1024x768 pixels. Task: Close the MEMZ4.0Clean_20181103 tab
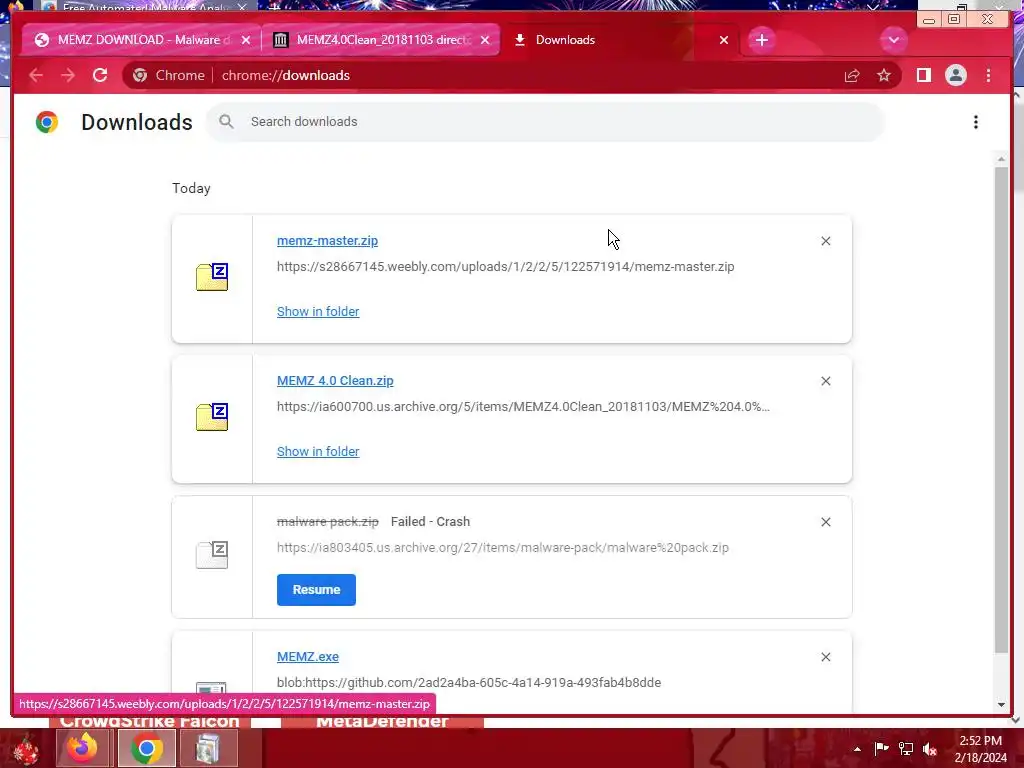click(485, 40)
